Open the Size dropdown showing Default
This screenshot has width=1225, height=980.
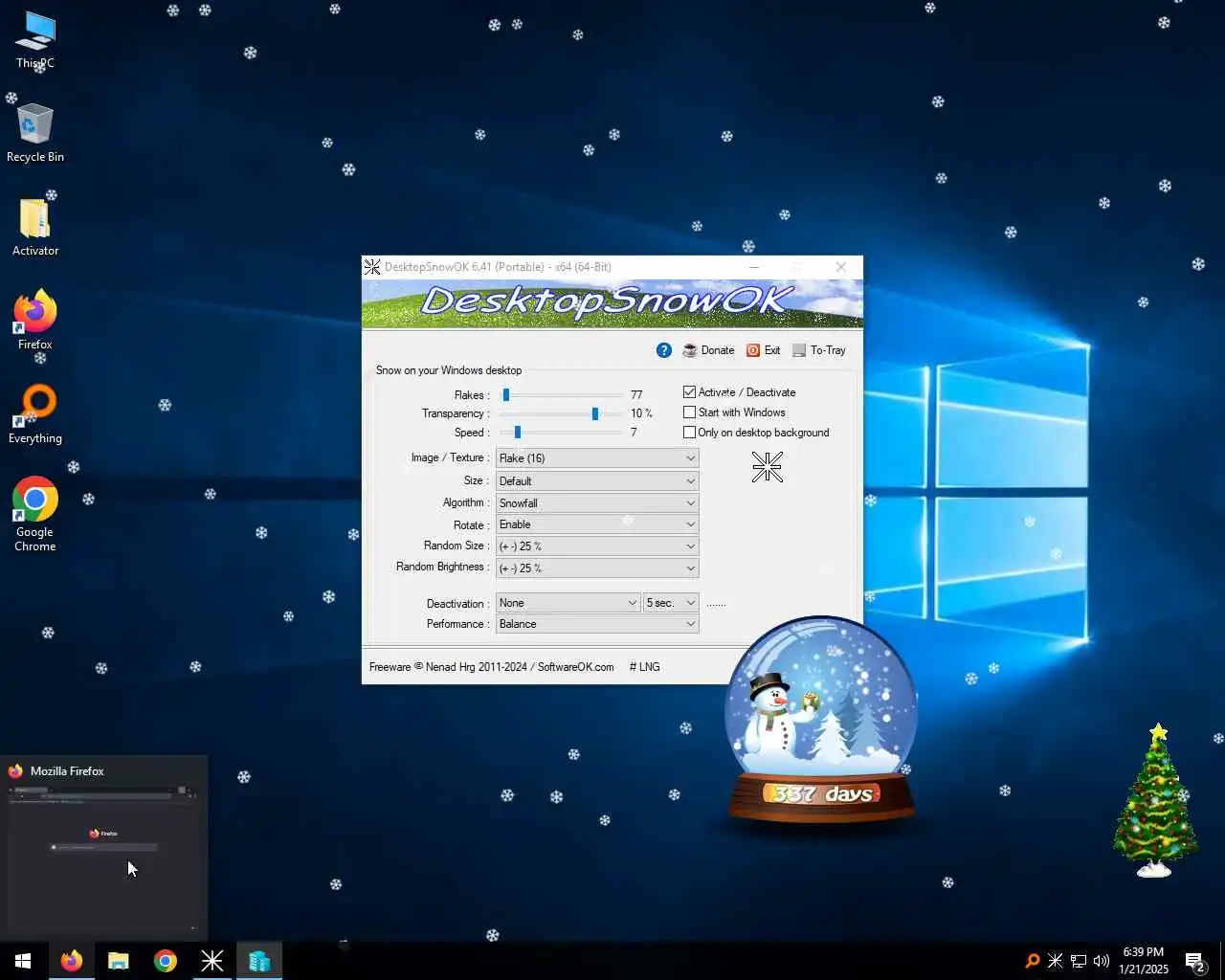[x=597, y=481]
